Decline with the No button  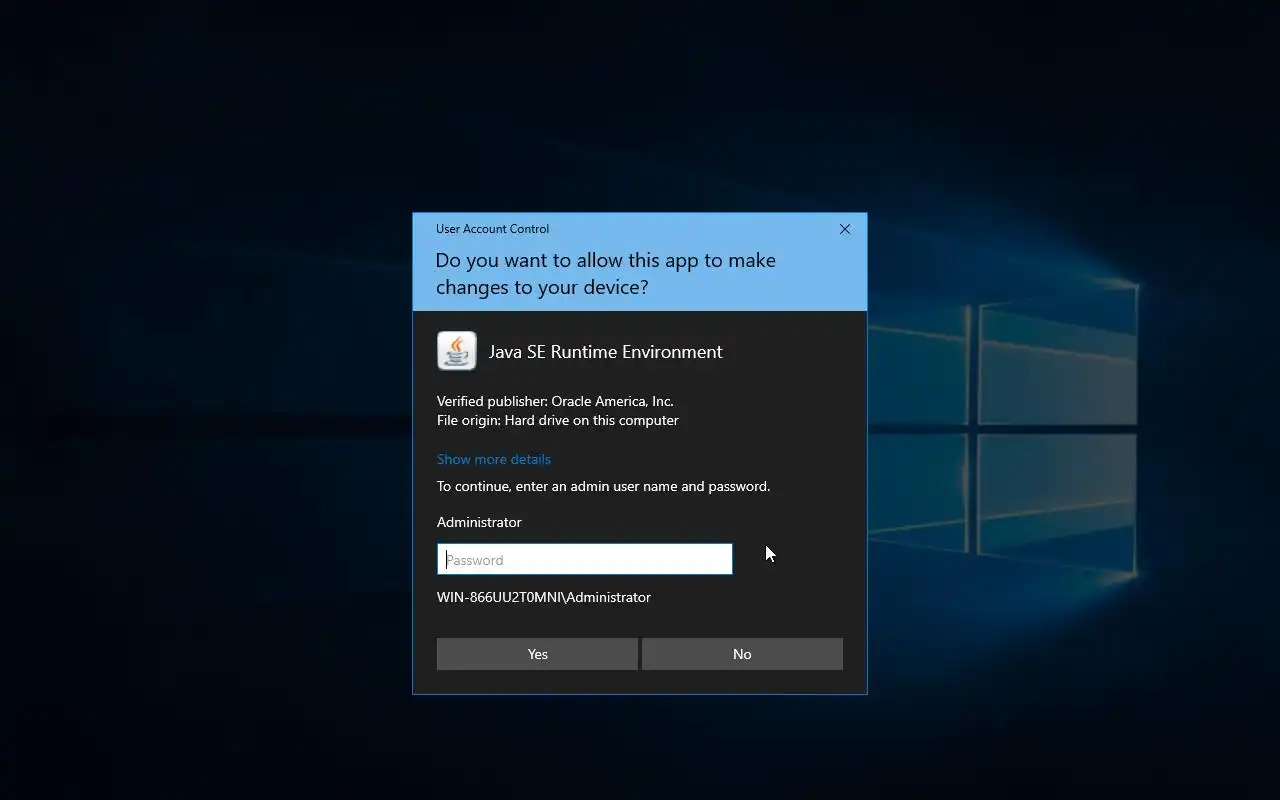[x=742, y=654]
